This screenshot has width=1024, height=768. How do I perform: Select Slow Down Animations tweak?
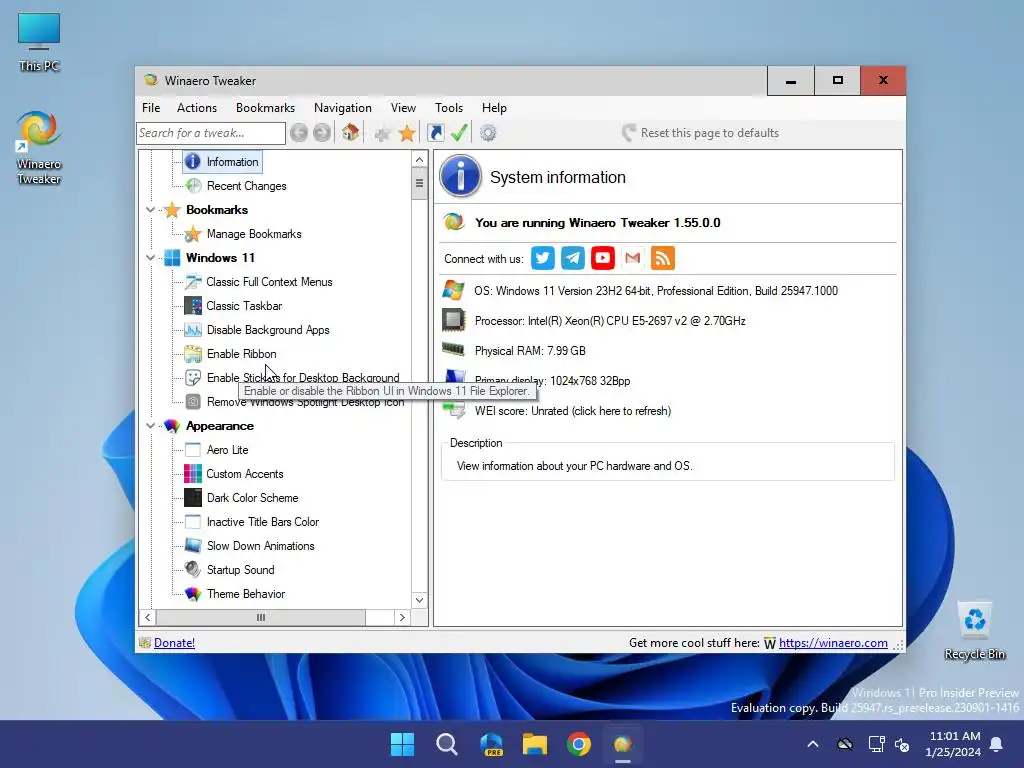click(x=261, y=546)
